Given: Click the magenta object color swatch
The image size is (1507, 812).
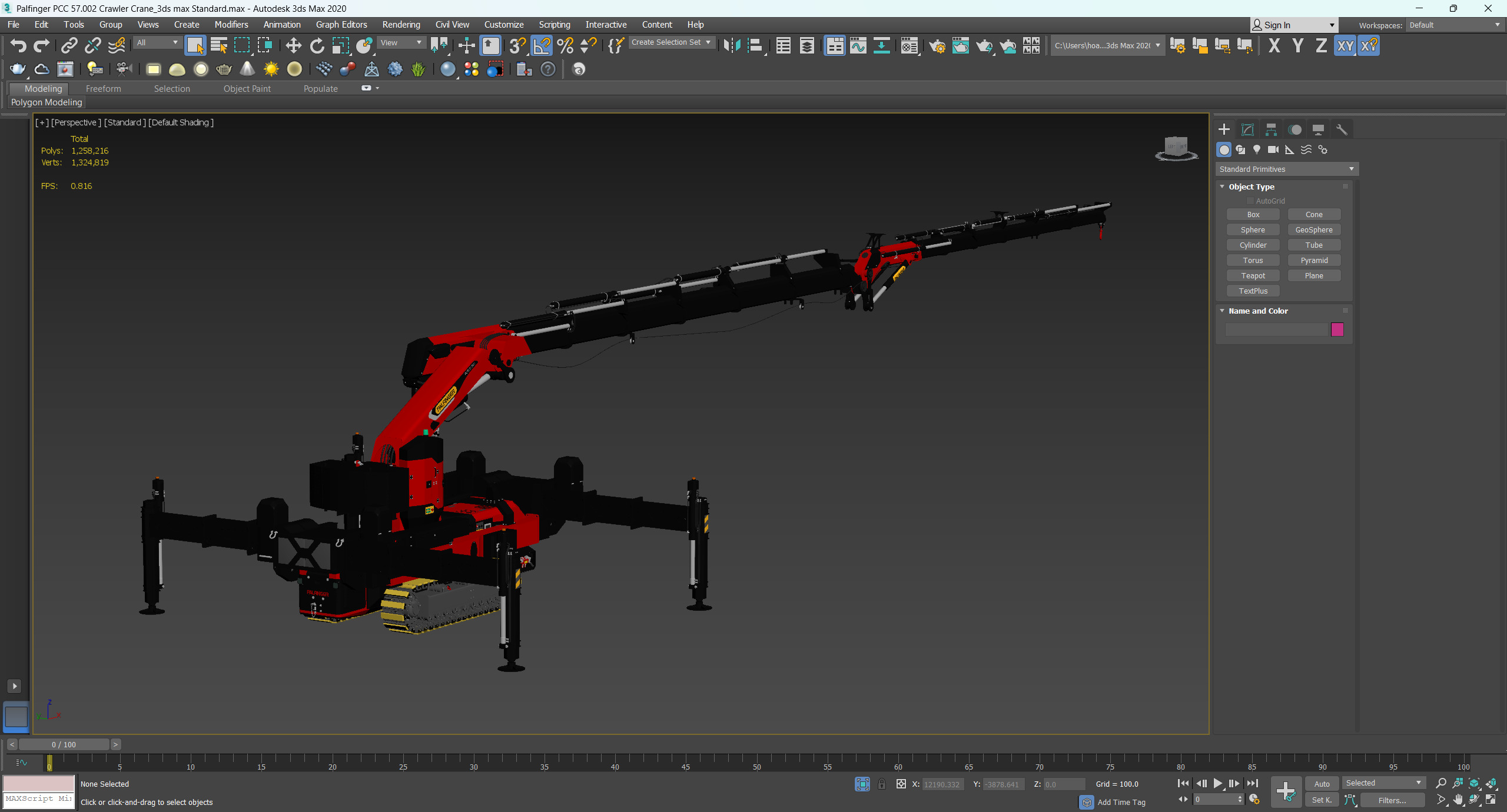Looking at the screenshot, I should [1337, 330].
